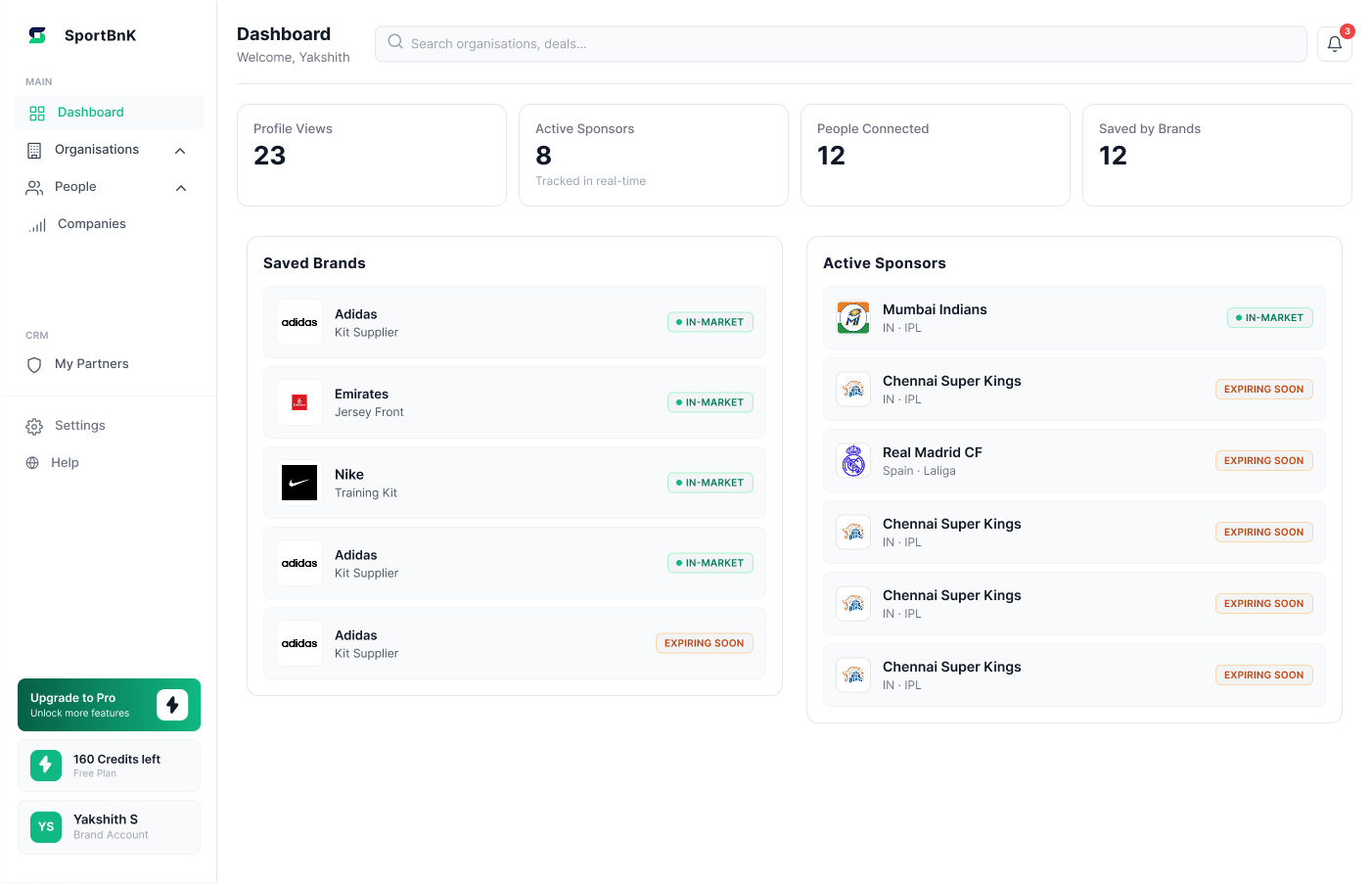Focus the Search organisations, deals field

coord(841,43)
